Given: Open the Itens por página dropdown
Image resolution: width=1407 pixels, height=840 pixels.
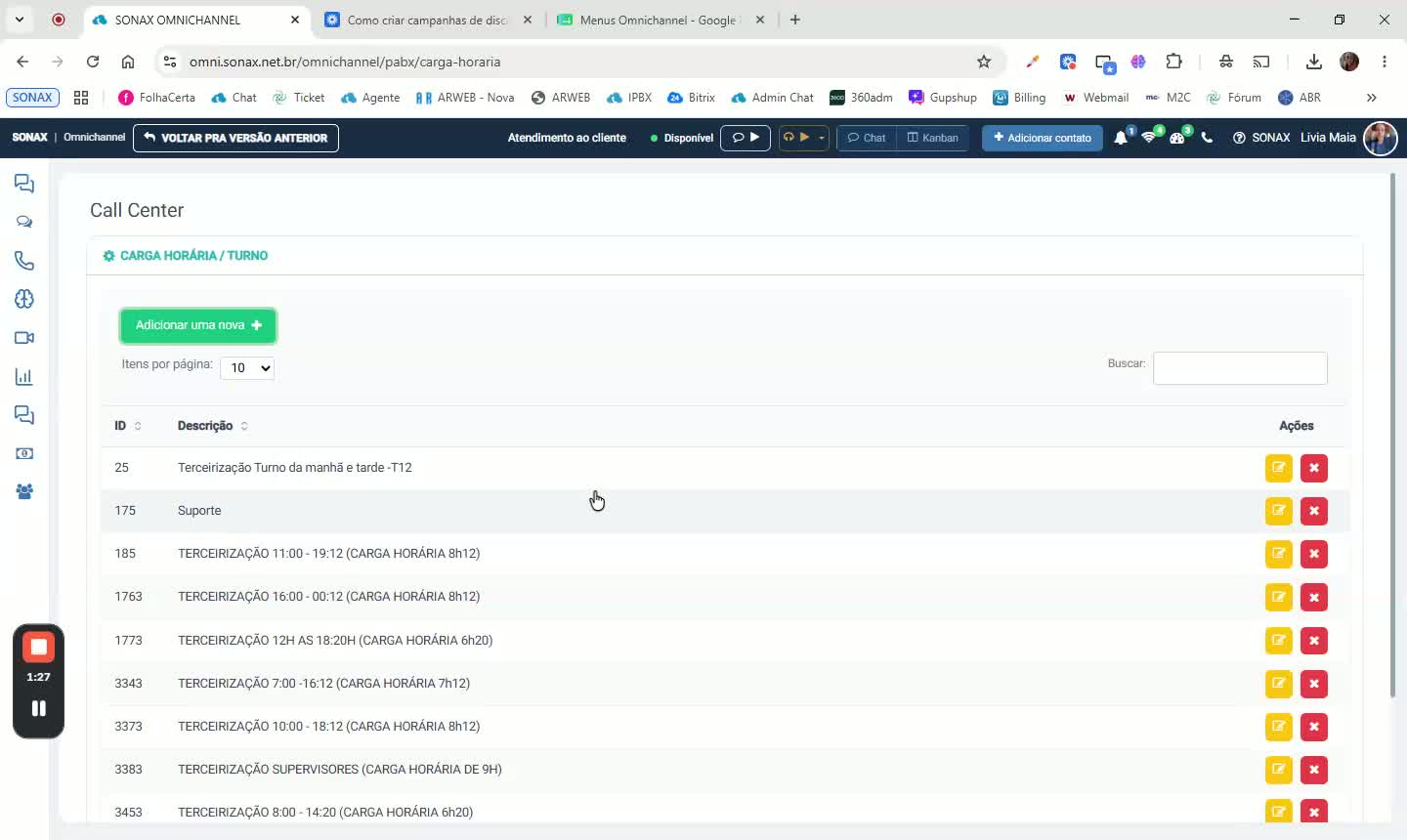Looking at the screenshot, I should (247, 368).
